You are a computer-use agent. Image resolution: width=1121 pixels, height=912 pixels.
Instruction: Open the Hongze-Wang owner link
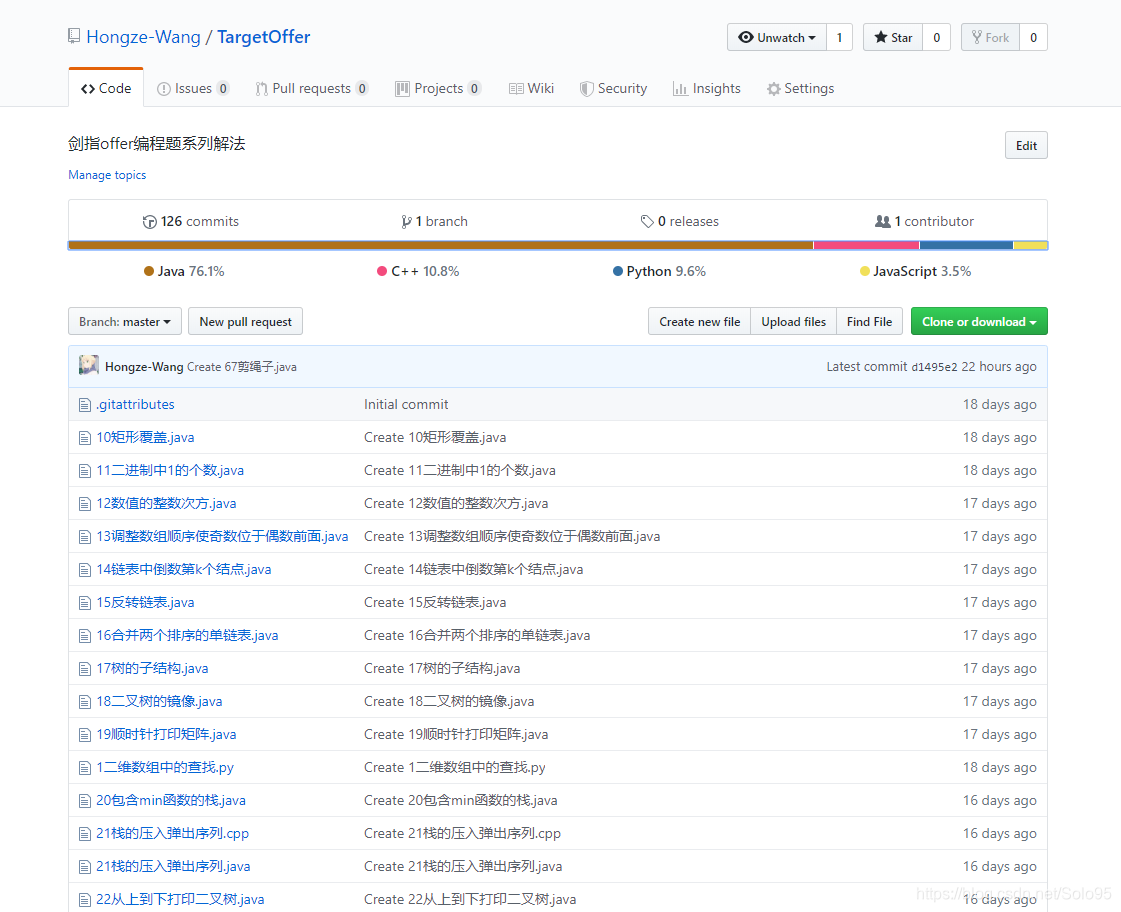(143, 36)
